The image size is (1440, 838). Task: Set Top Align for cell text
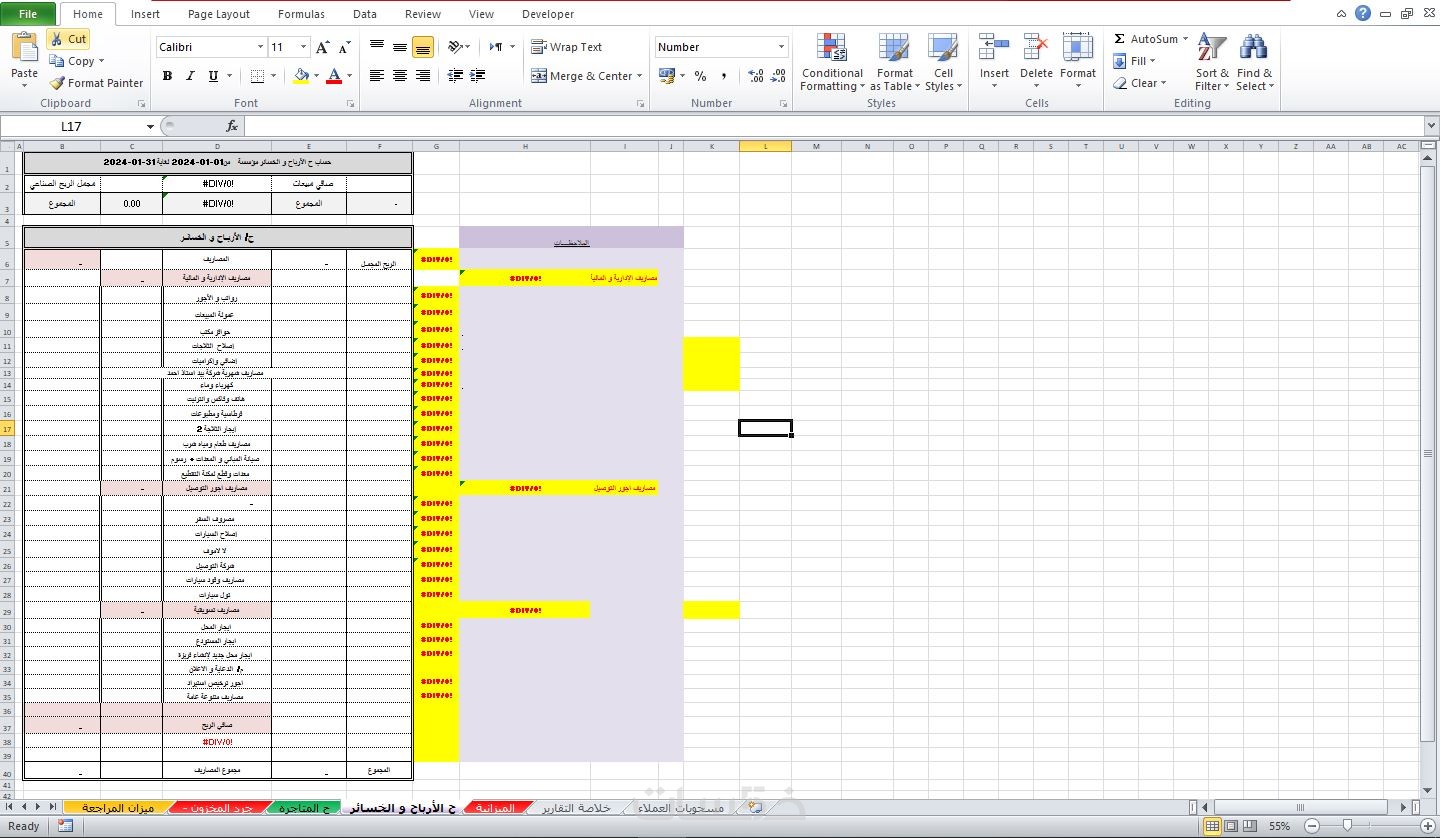pyautogui.click(x=377, y=47)
